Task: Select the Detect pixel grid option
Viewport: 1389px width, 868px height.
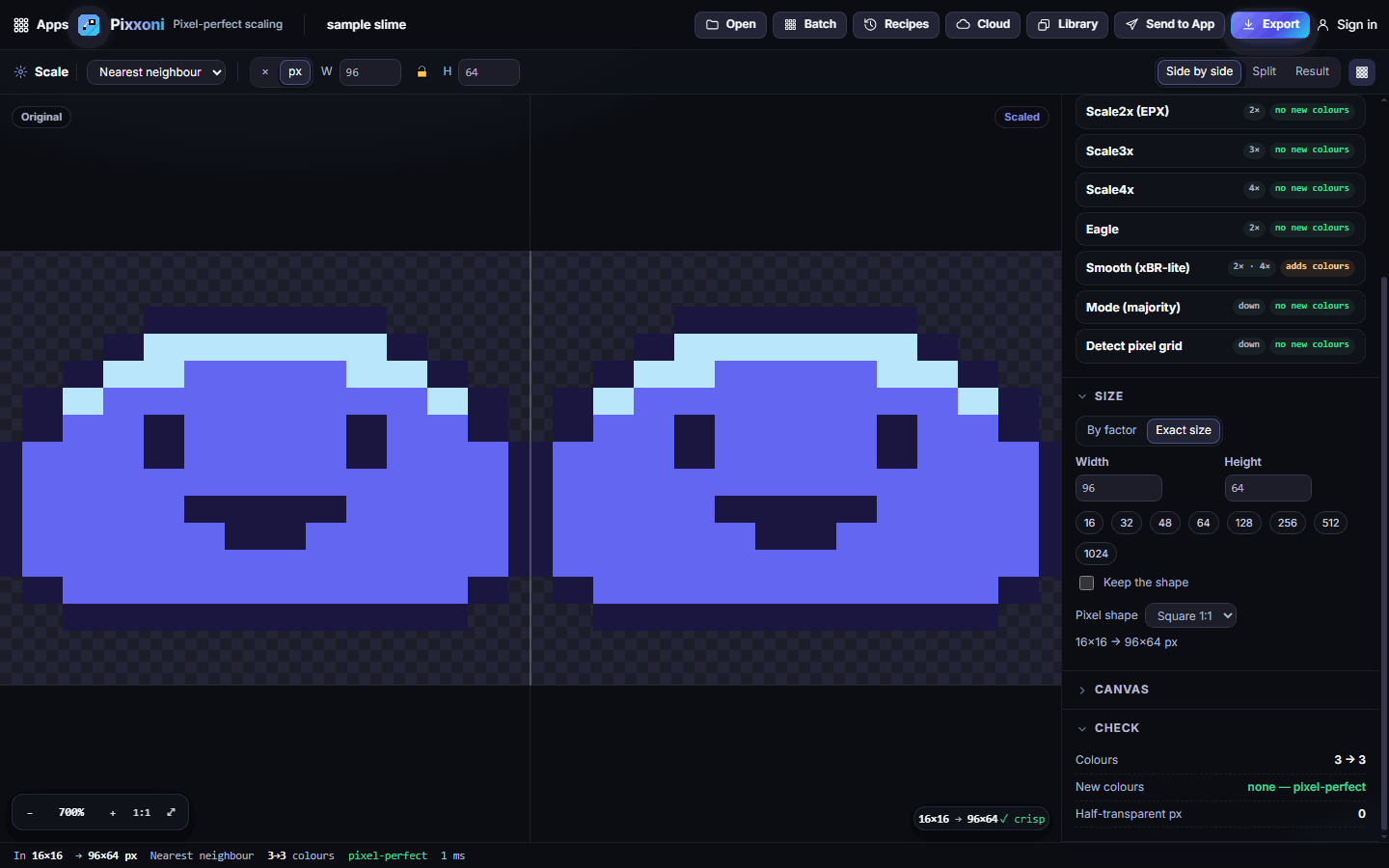Action: tap(1220, 345)
